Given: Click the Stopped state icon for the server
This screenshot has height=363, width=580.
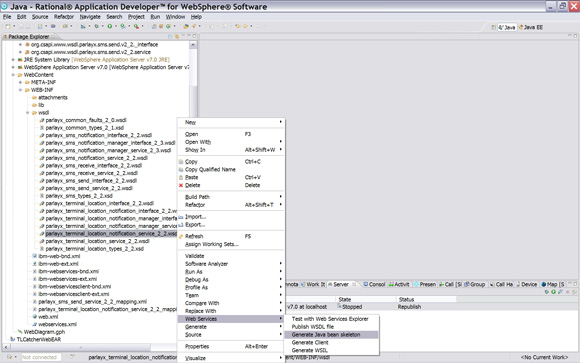Looking at the screenshot, I should pyautogui.click(x=339, y=306).
